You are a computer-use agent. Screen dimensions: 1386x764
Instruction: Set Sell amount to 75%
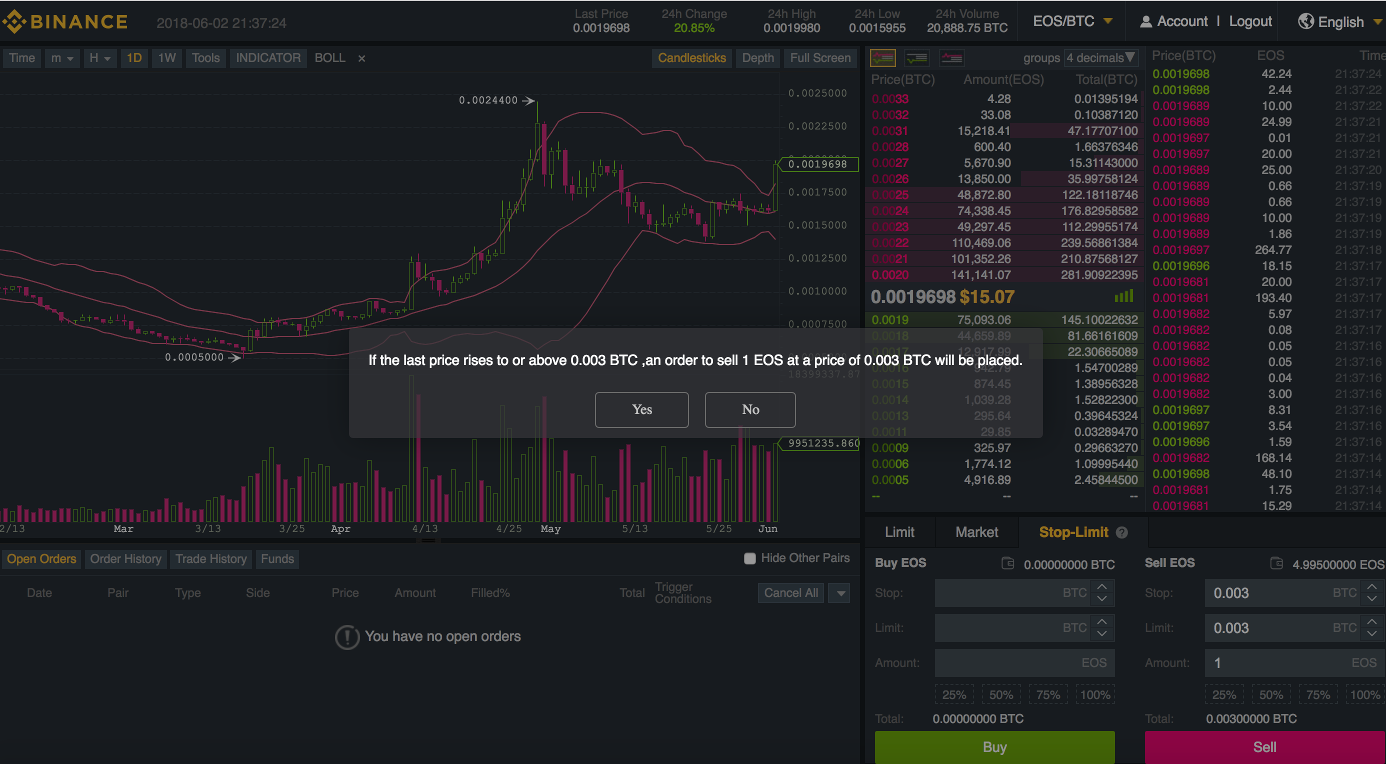click(1318, 695)
